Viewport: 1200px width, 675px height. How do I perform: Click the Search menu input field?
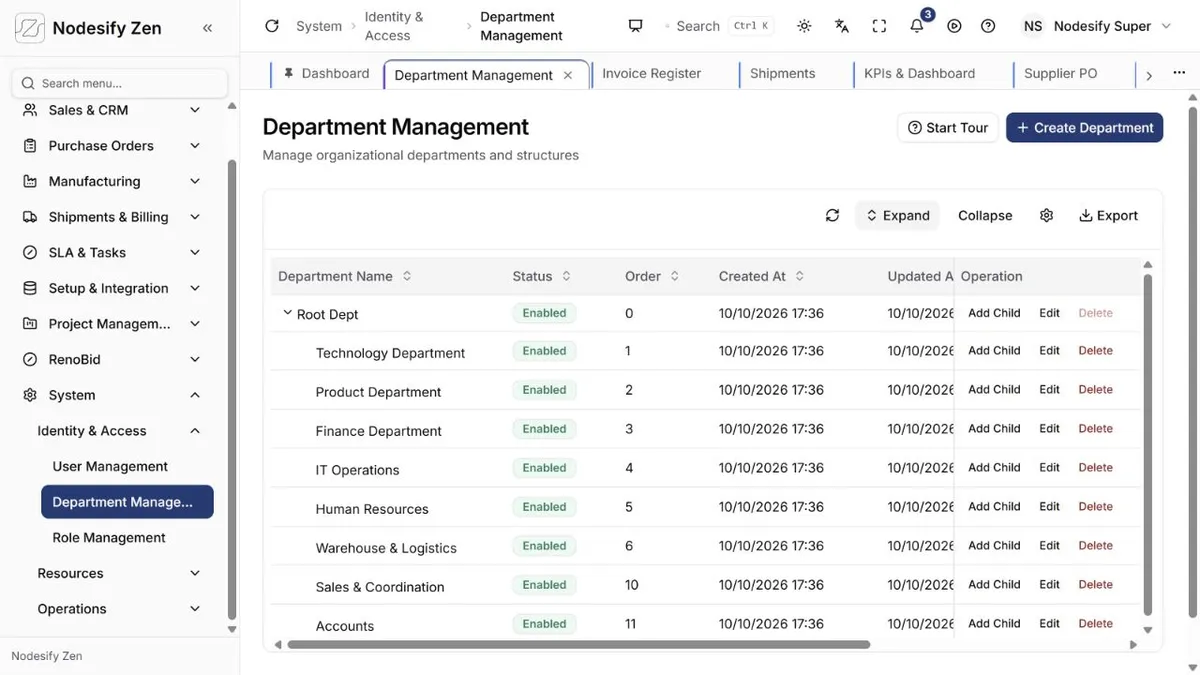coord(120,83)
